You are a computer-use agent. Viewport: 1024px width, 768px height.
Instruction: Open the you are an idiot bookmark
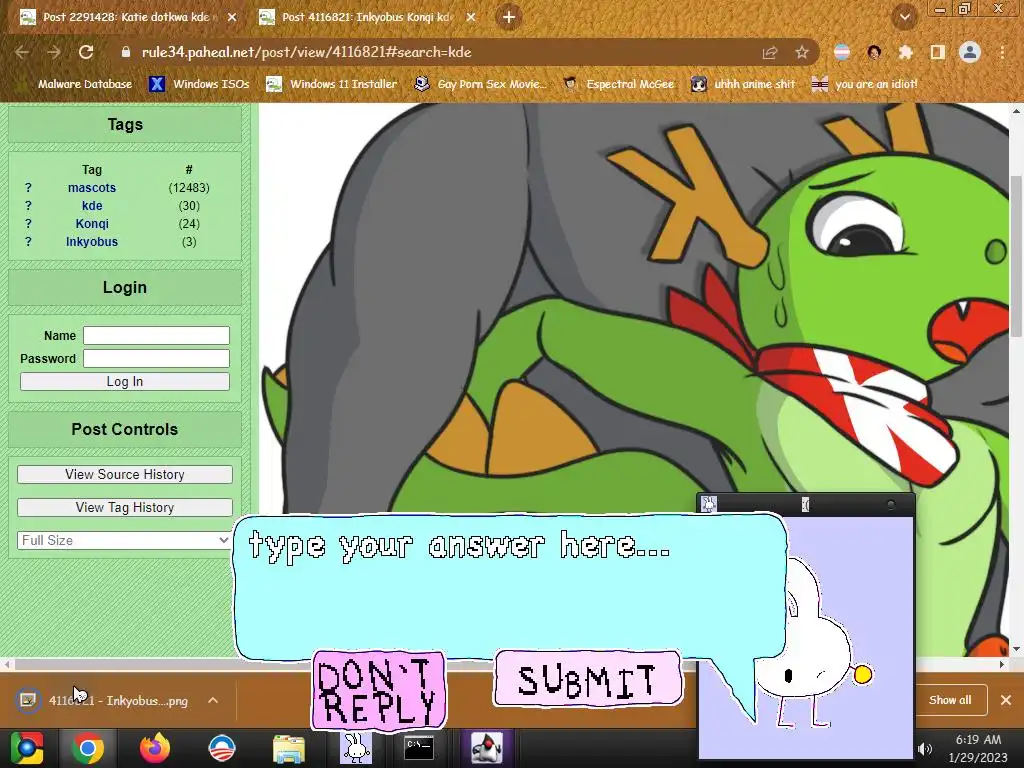point(865,84)
